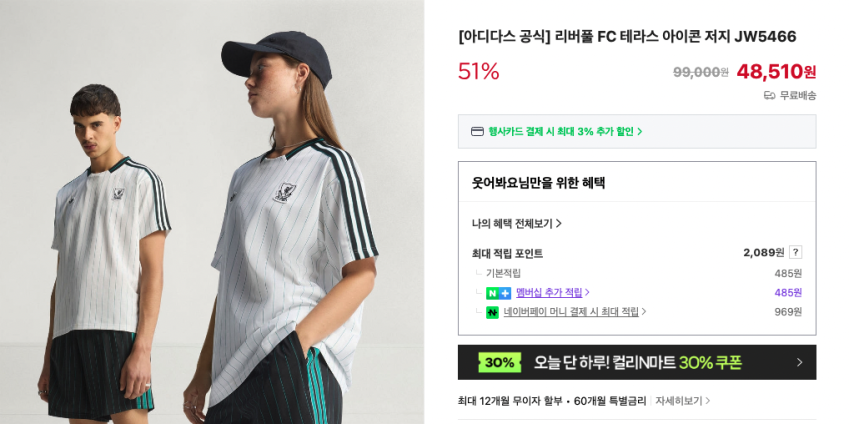This screenshot has width=849, height=424.
Task: Click the chevron after 자세히보기
Action: (x=707, y=401)
